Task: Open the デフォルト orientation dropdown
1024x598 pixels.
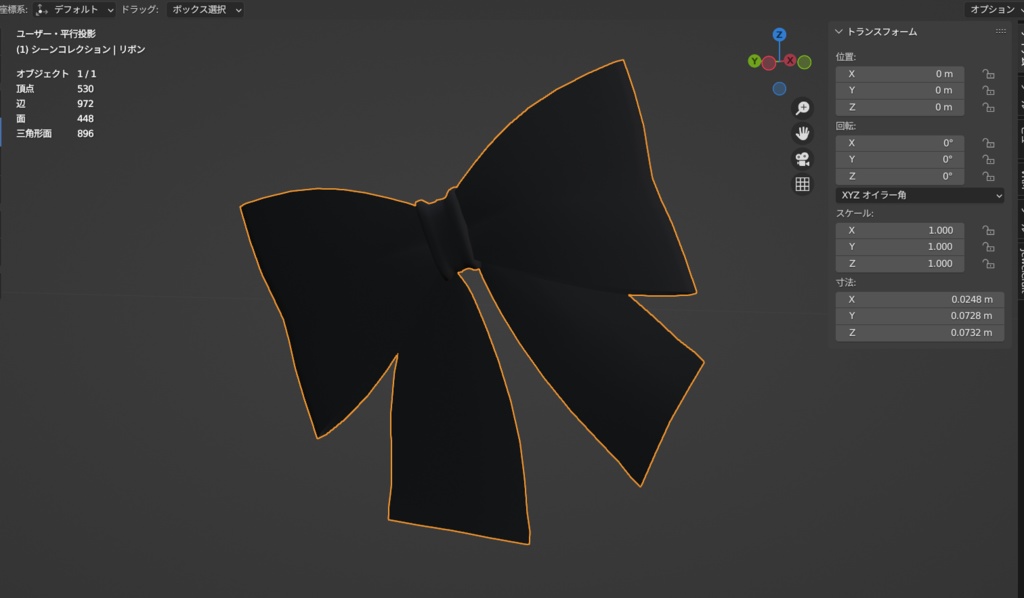Action: coord(74,10)
